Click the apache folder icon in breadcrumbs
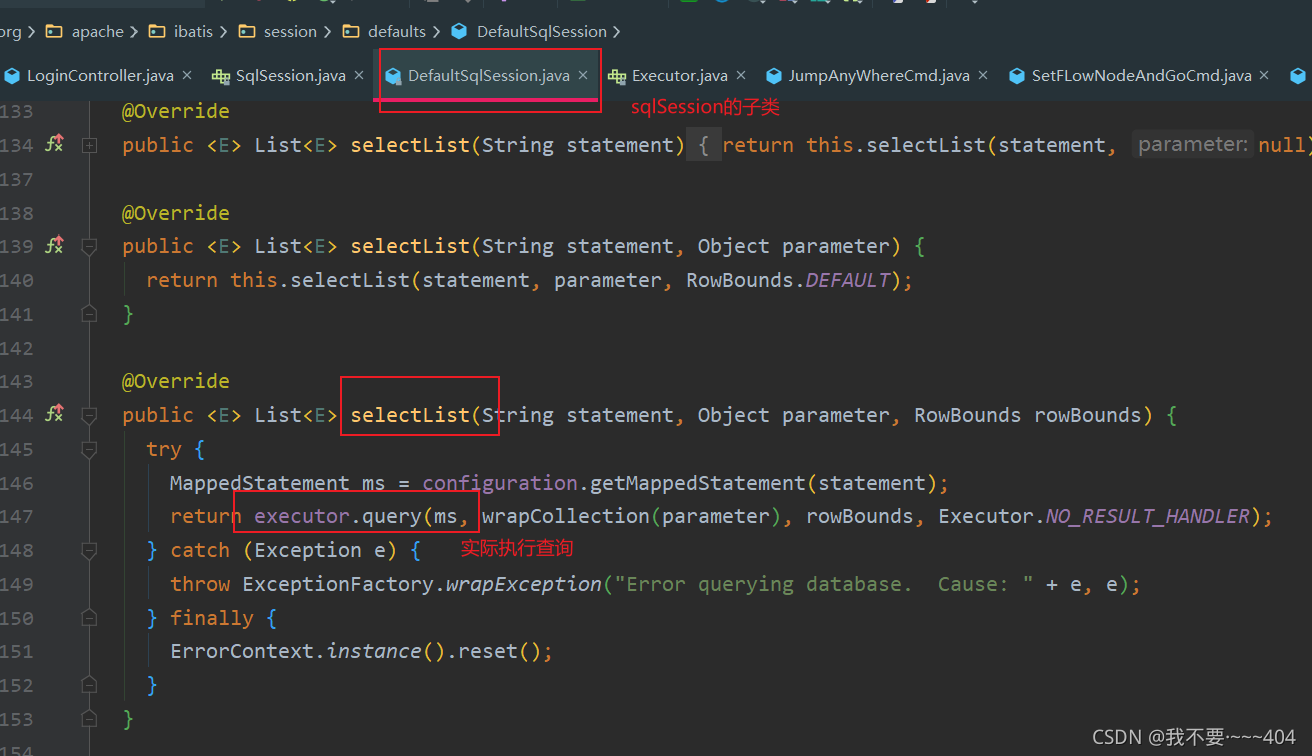The width and height of the screenshot is (1312, 756). [x=56, y=32]
